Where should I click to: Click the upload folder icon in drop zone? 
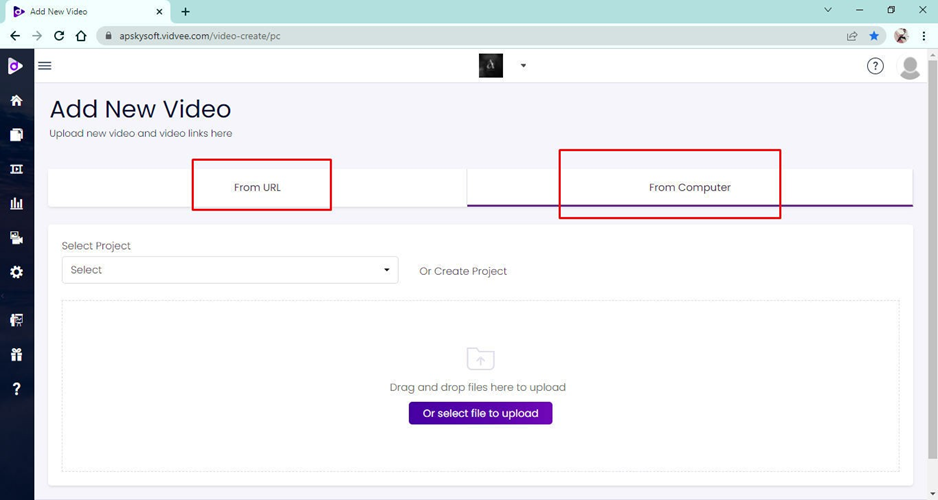pos(480,359)
